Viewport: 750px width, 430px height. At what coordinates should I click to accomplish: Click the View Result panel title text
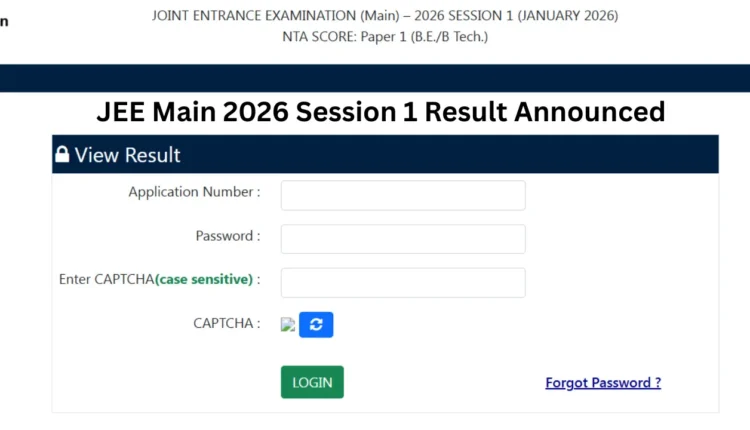(x=127, y=155)
